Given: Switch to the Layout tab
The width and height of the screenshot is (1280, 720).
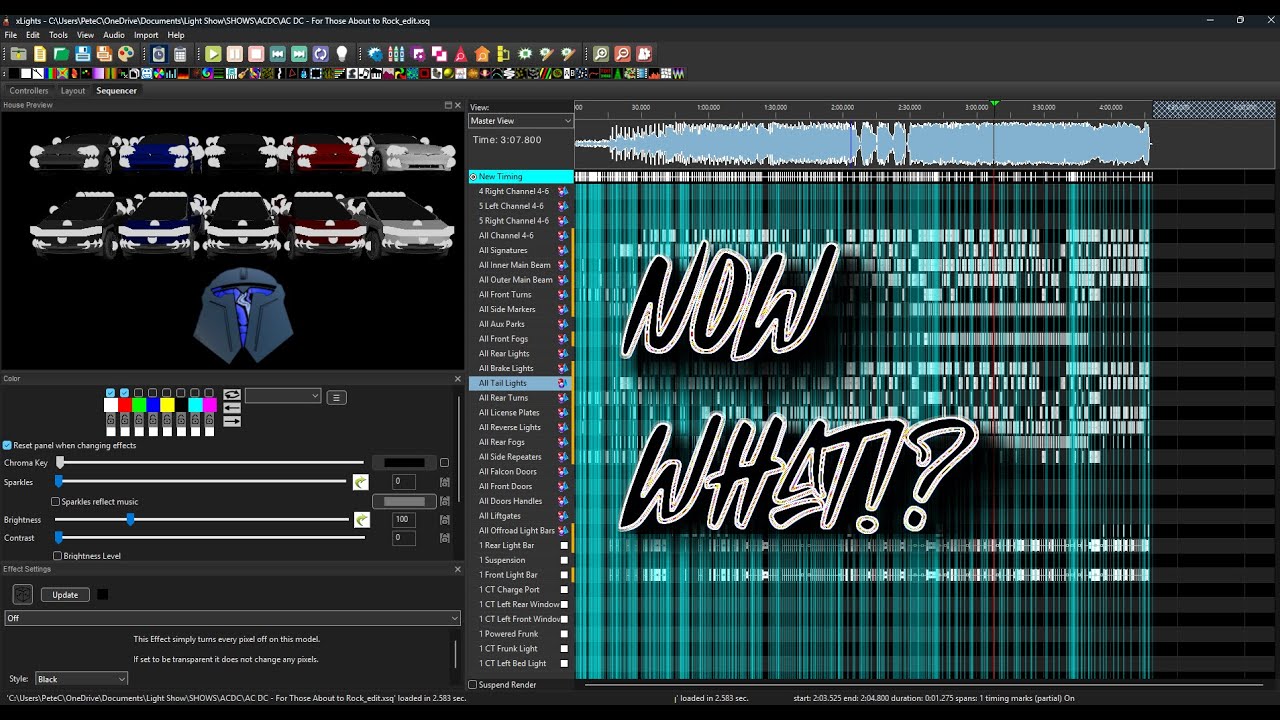Looking at the screenshot, I should 73,91.
